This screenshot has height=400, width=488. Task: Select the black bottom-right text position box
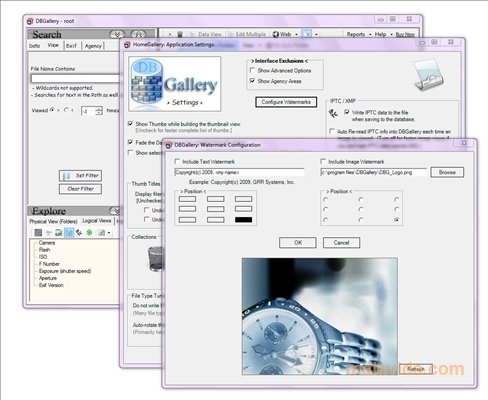(243, 220)
